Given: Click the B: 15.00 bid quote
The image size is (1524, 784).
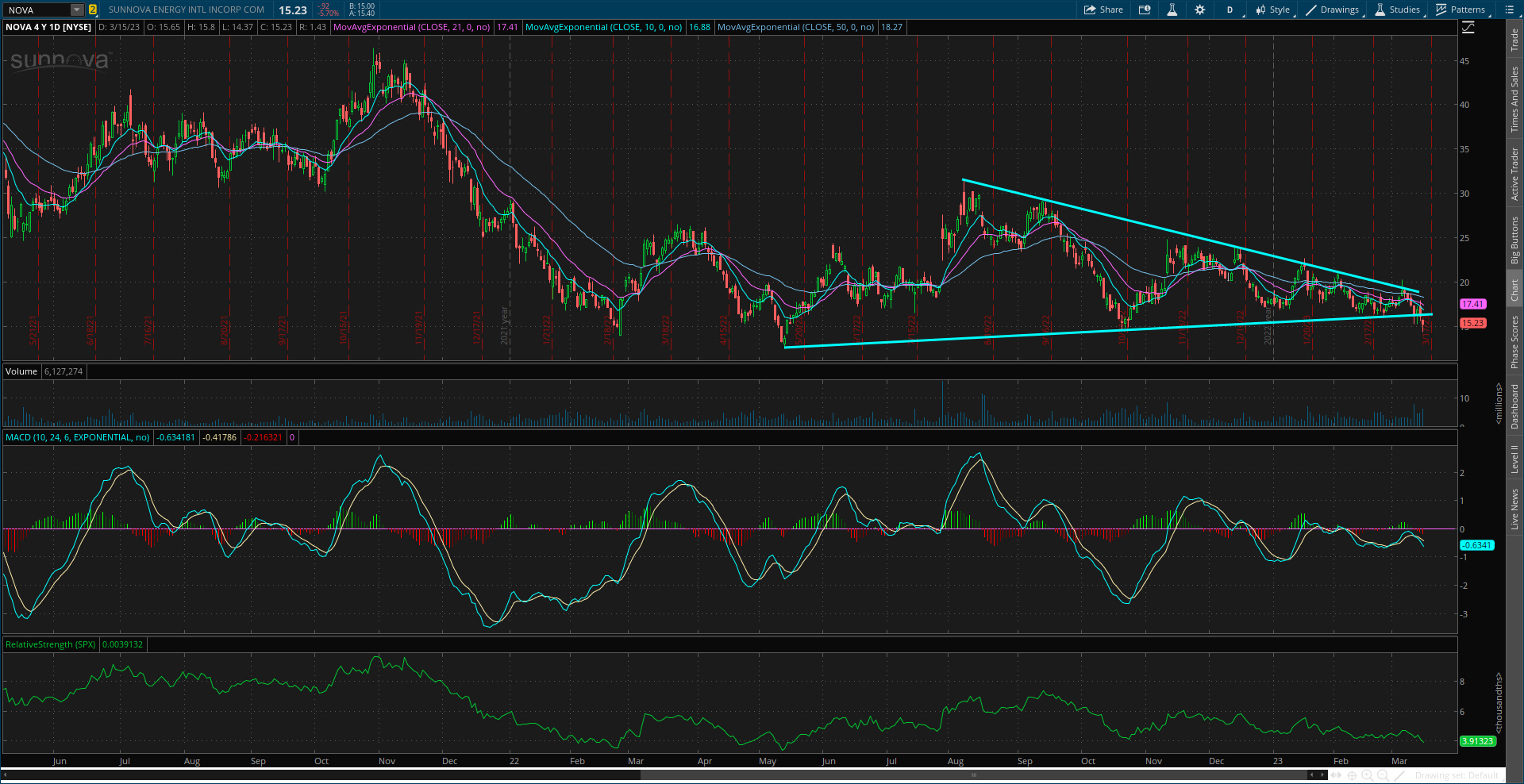Looking at the screenshot, I should point(362,6).
